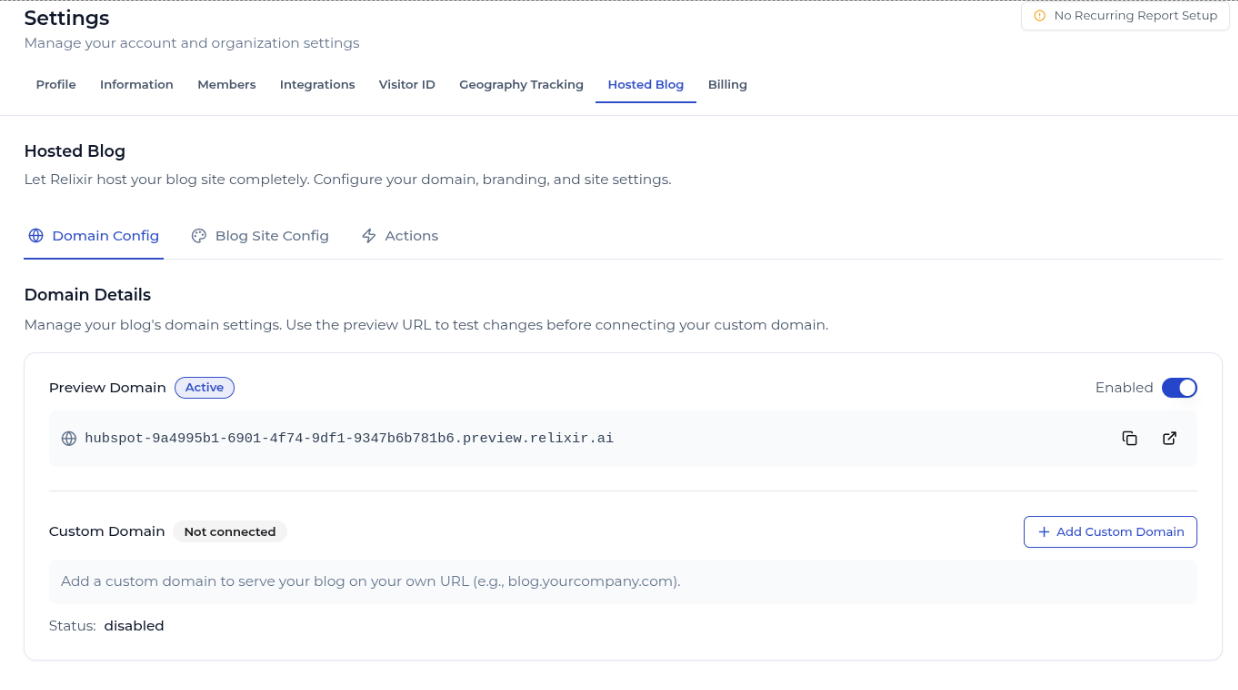
Task: Select the Hosted Blog tab
Action: pyautogui.click(x=646, y=85)
